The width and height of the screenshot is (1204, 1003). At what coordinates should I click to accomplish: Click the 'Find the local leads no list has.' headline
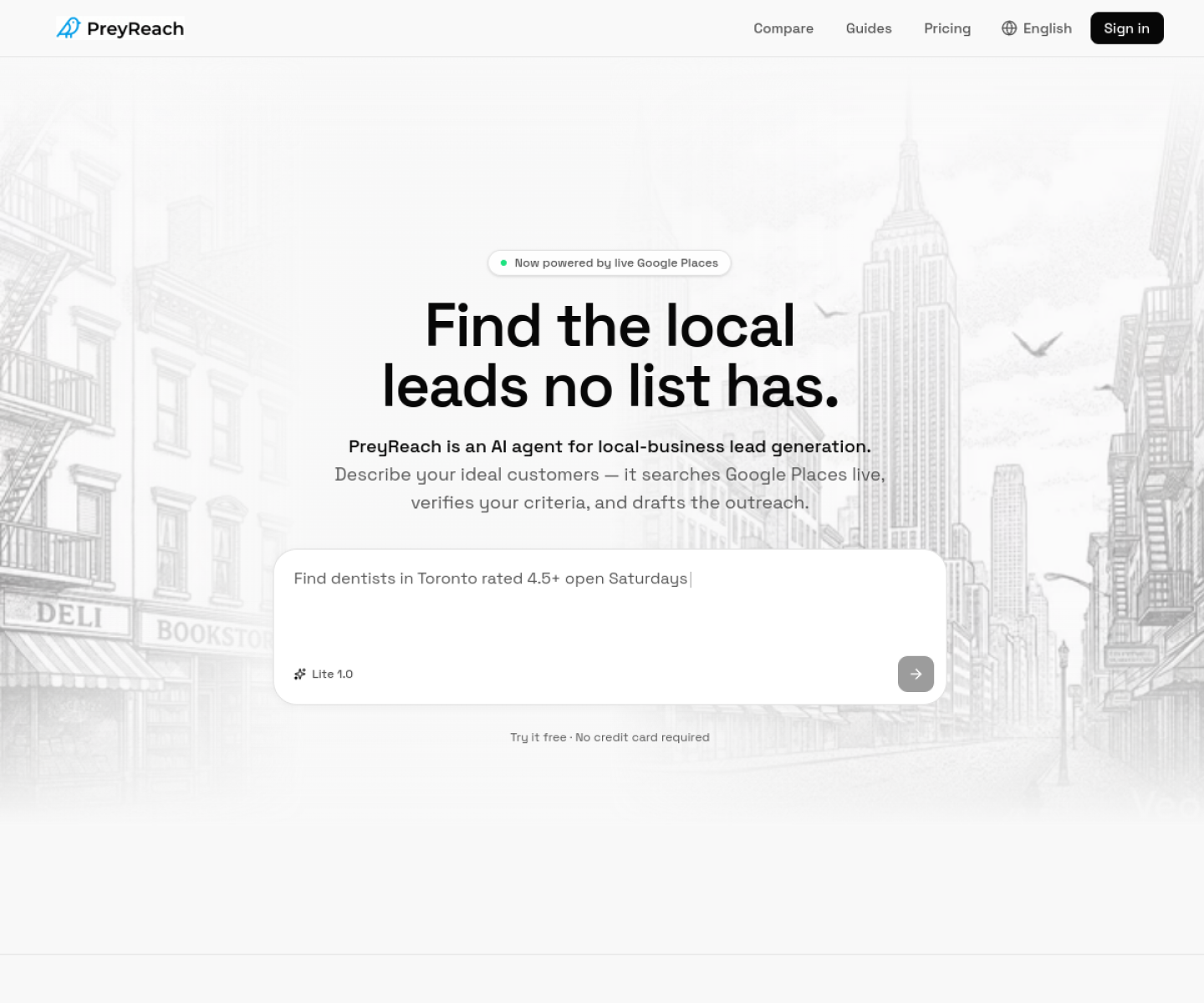[x=610, y=355]
